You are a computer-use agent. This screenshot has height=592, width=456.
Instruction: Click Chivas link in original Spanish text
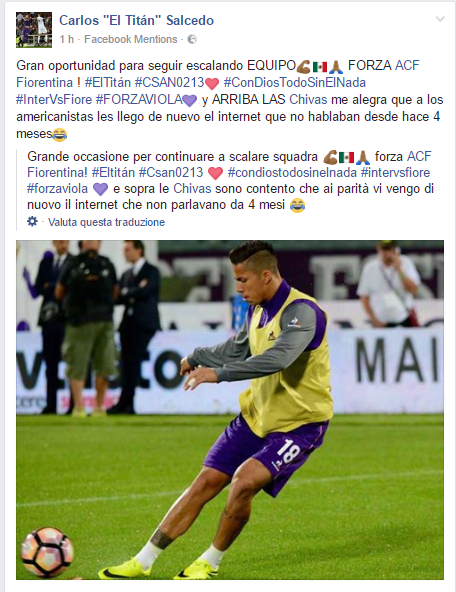coord(308,100)
